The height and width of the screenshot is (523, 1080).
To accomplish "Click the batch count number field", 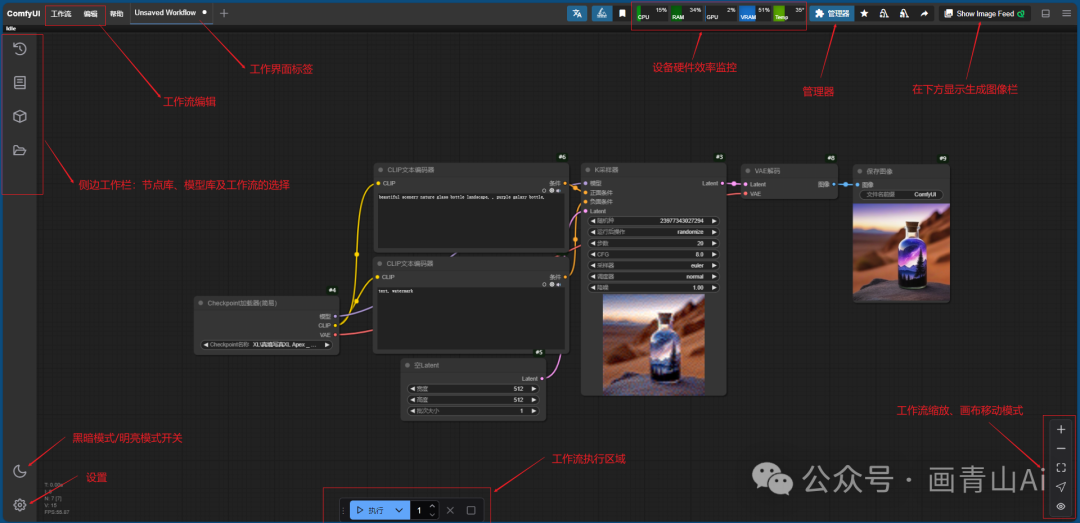I will click(419, 511).
